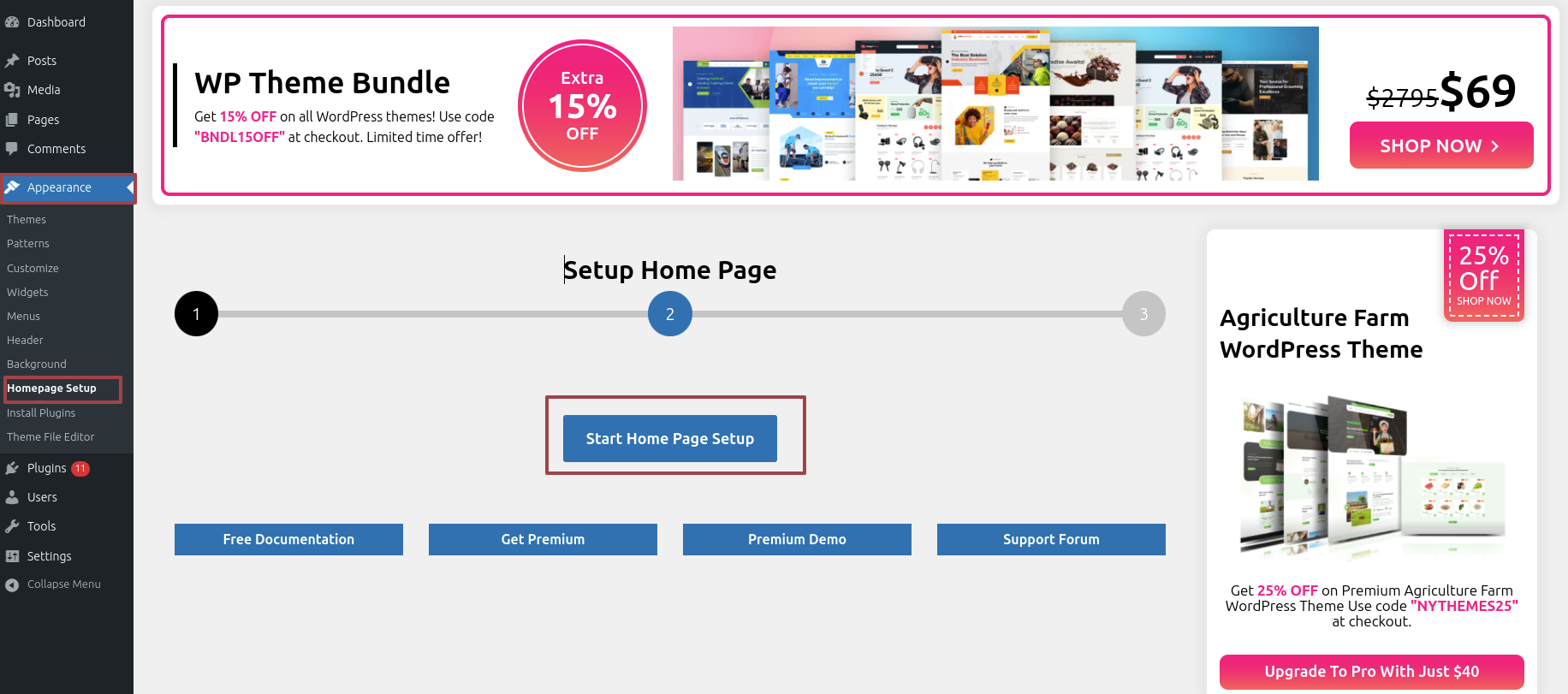
Task: Click the Get Premium button
Action: coord(543,539)
